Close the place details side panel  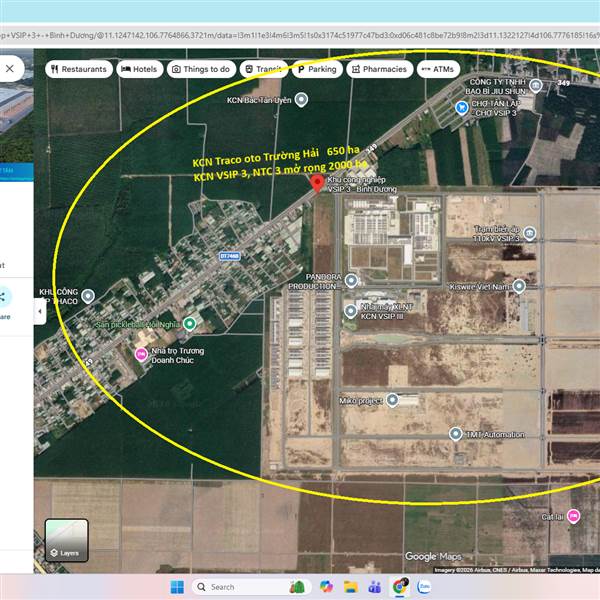pos(10,69)
